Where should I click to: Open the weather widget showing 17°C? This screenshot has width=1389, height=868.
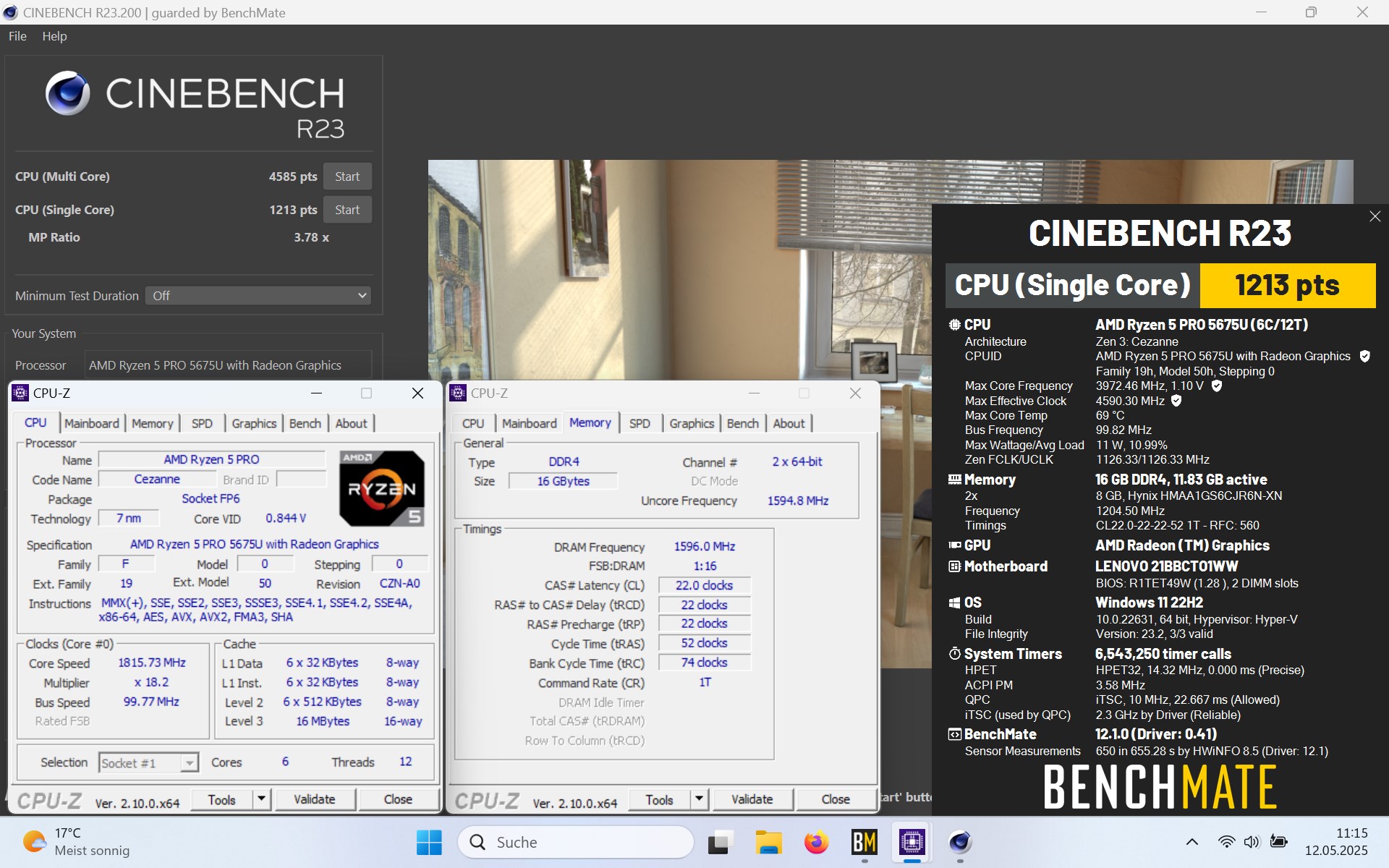[x=76, y=842]
